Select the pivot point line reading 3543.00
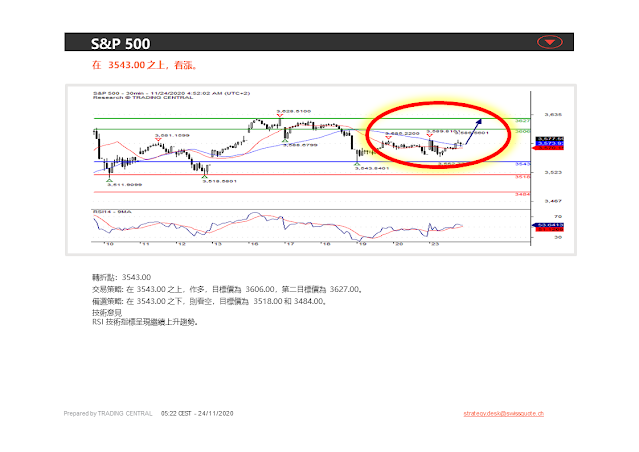The width and height of the screenshot is (639, 452). point(121,277)
